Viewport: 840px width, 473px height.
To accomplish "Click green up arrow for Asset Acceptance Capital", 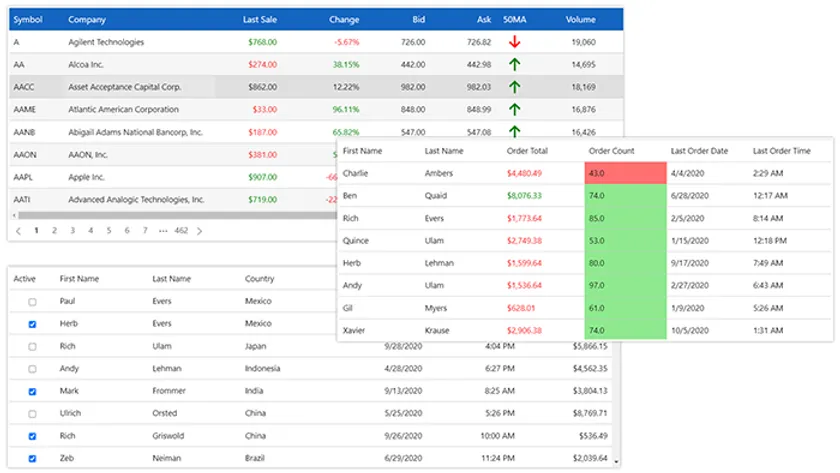I will [x=515, y=87].
